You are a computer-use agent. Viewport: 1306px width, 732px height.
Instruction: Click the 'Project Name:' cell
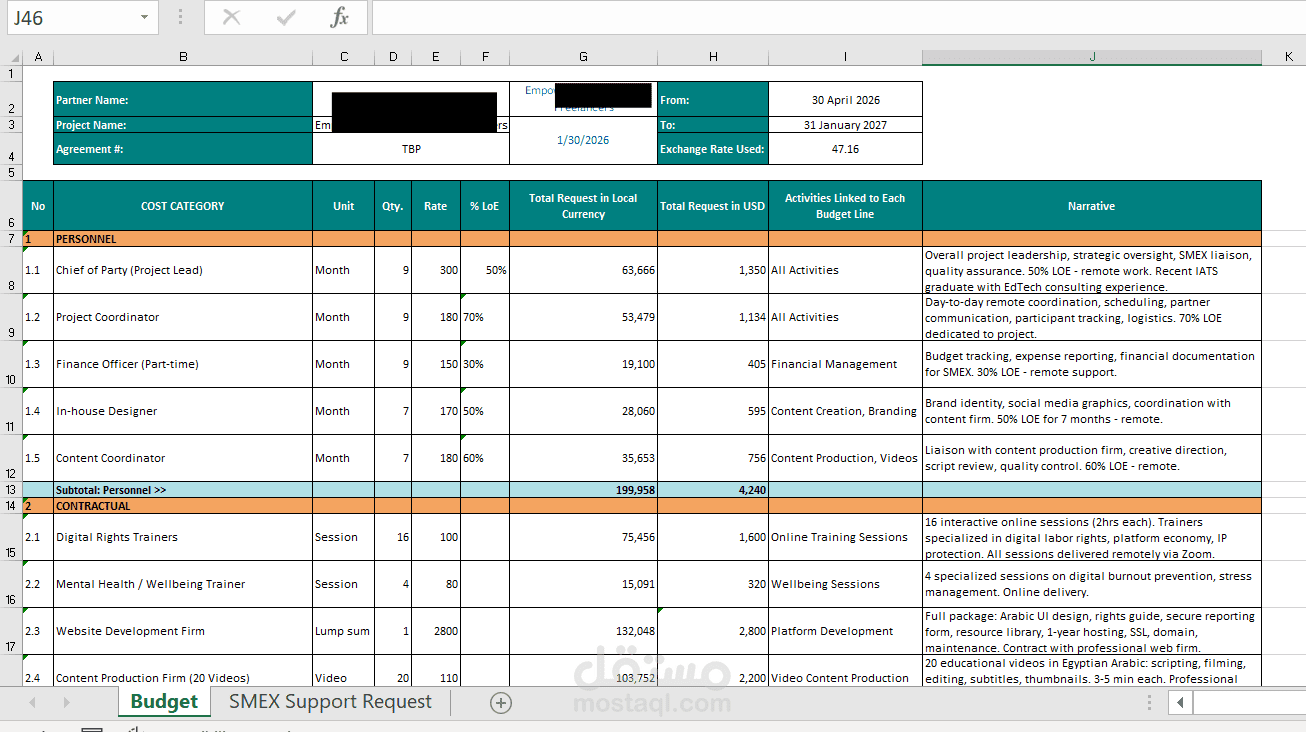183,125
